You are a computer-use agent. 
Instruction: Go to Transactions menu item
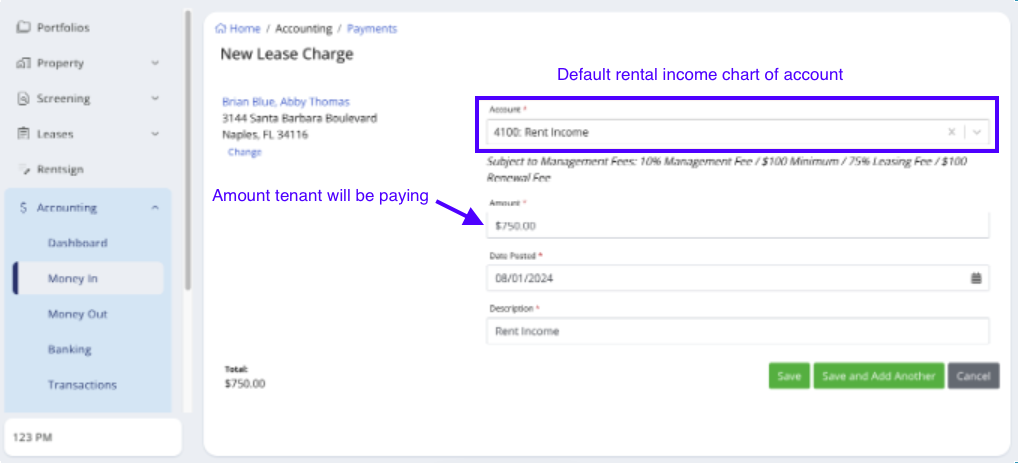(82, 385)
